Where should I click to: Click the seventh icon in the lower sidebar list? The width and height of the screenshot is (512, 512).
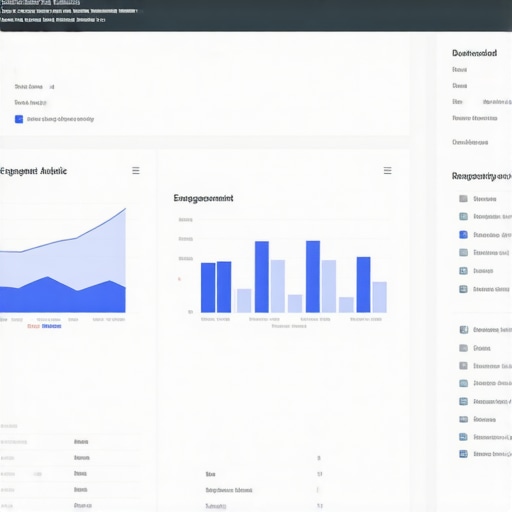coord(464,437)
